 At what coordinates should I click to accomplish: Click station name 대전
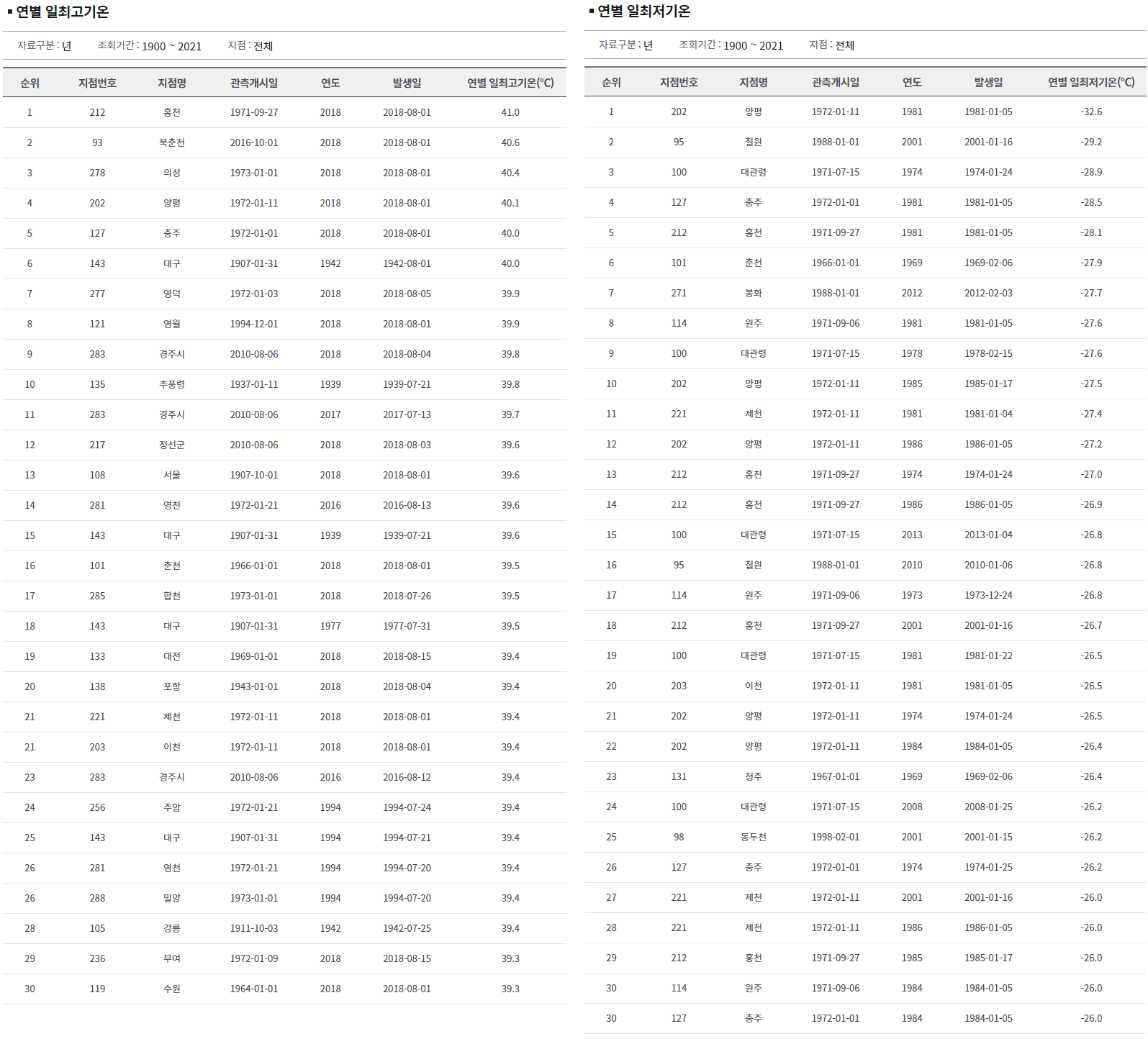(x=172, y=656)
